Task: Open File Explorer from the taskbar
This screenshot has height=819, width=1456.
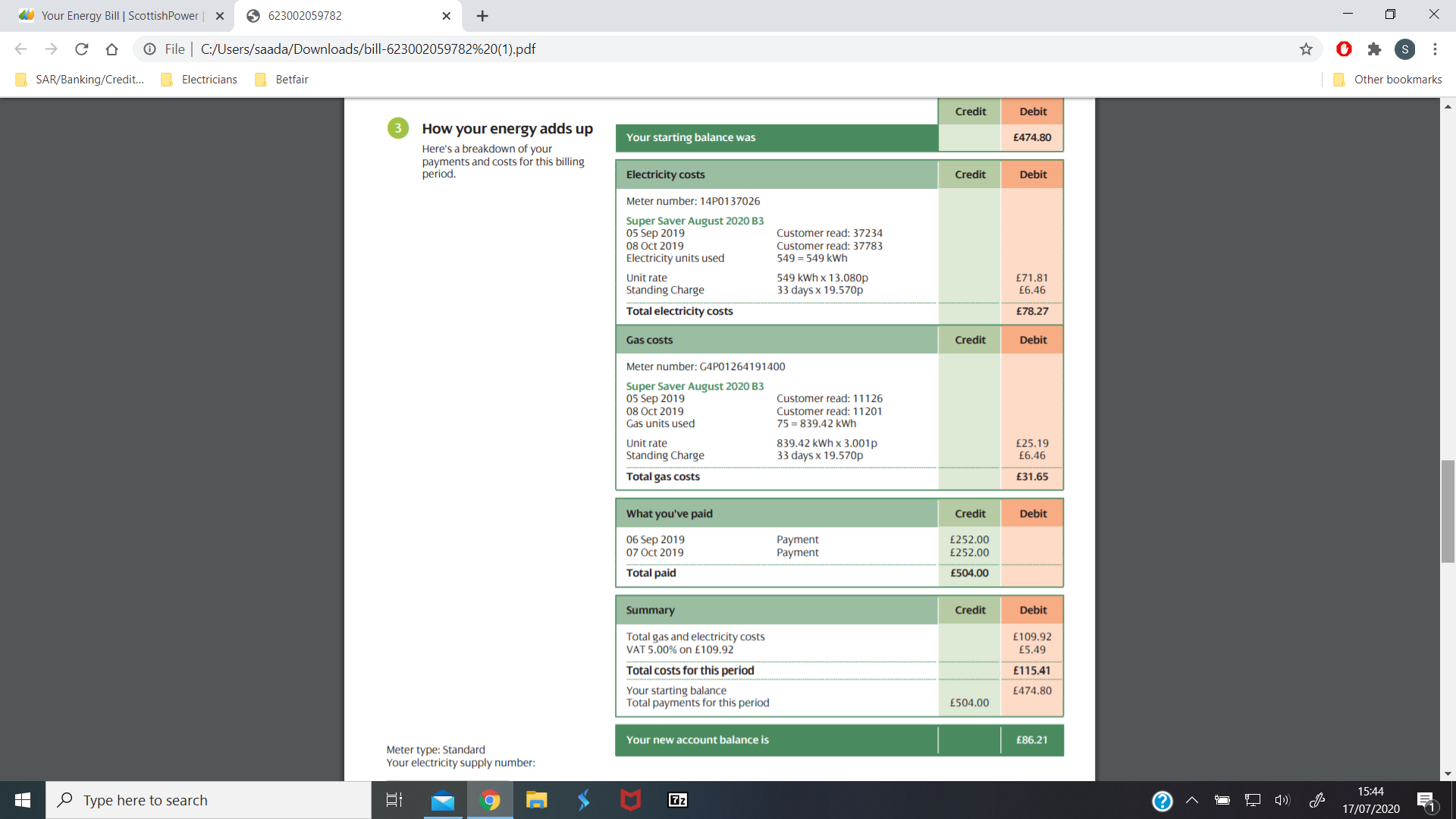Action: [536, 800]
